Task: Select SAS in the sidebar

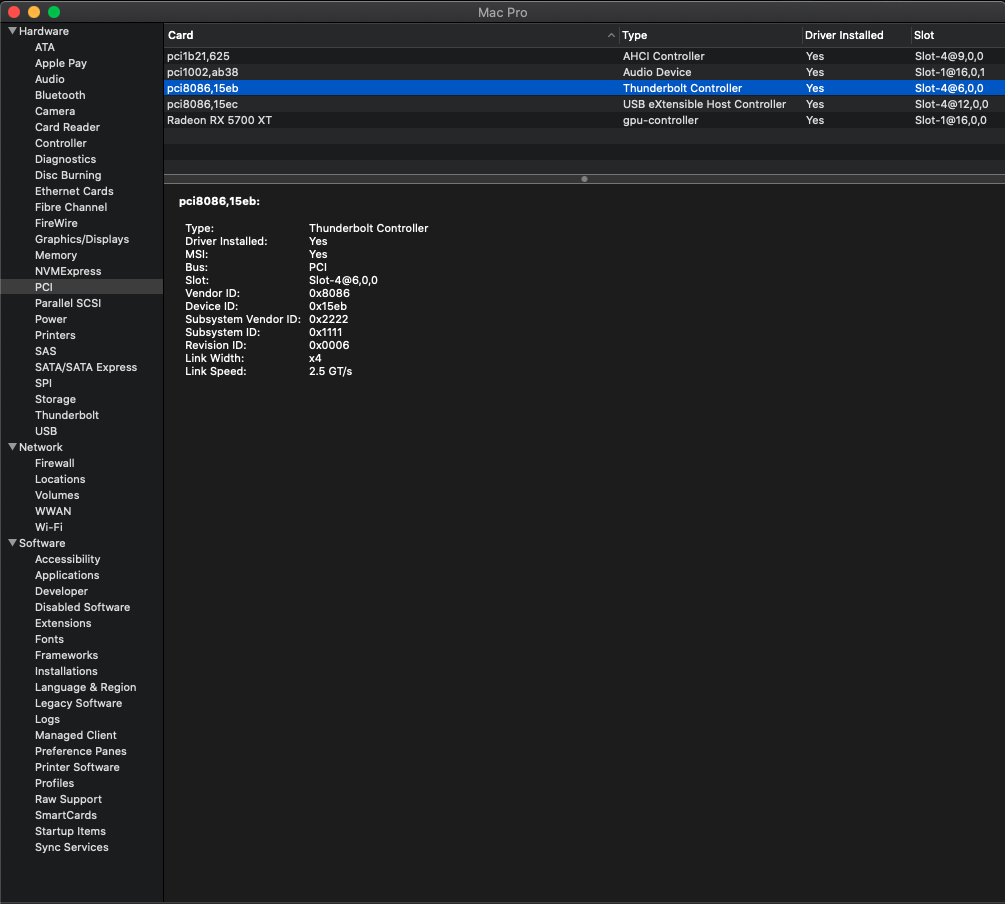Action: click(46, 351)
